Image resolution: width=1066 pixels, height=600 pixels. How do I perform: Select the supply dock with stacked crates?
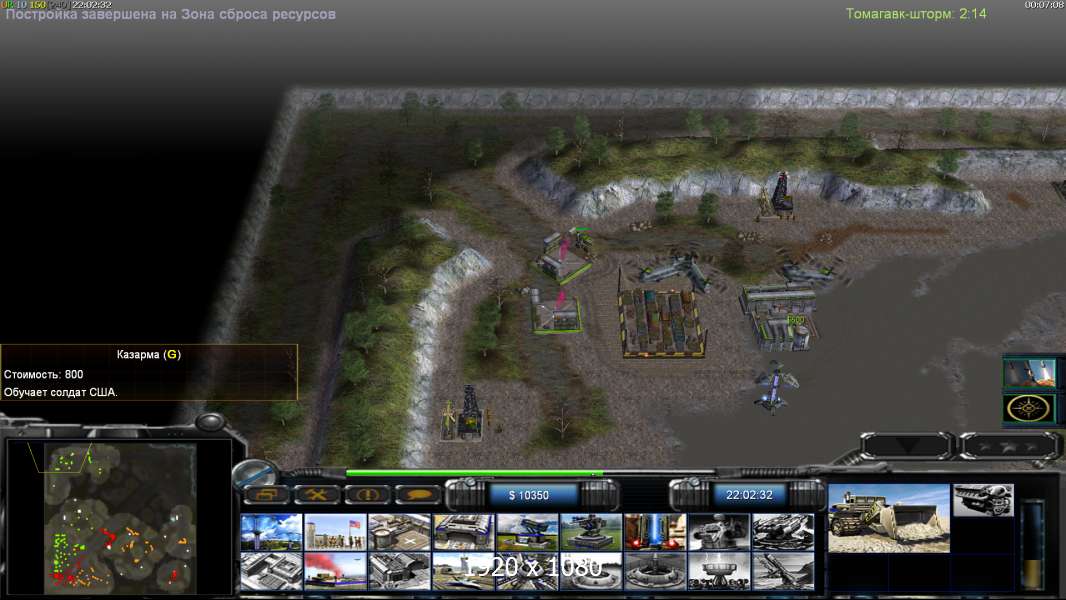coord(661,323)
